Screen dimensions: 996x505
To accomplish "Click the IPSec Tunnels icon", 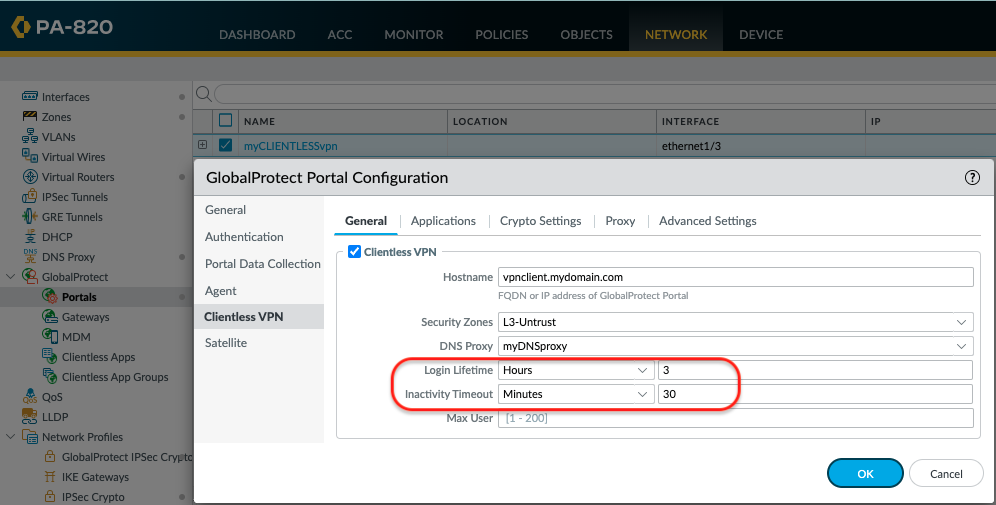I will point(29,197).
